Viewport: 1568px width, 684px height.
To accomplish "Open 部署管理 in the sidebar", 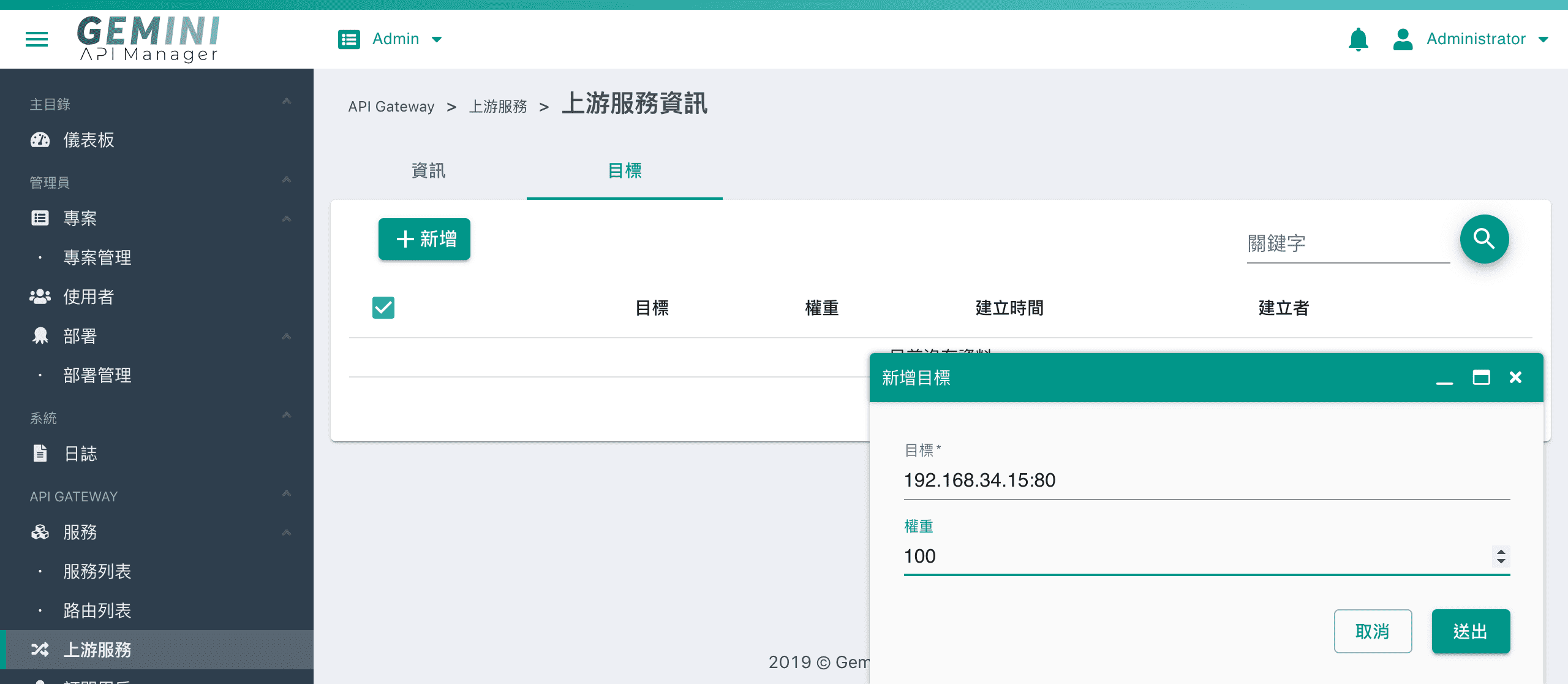I will tap(97, 375).
